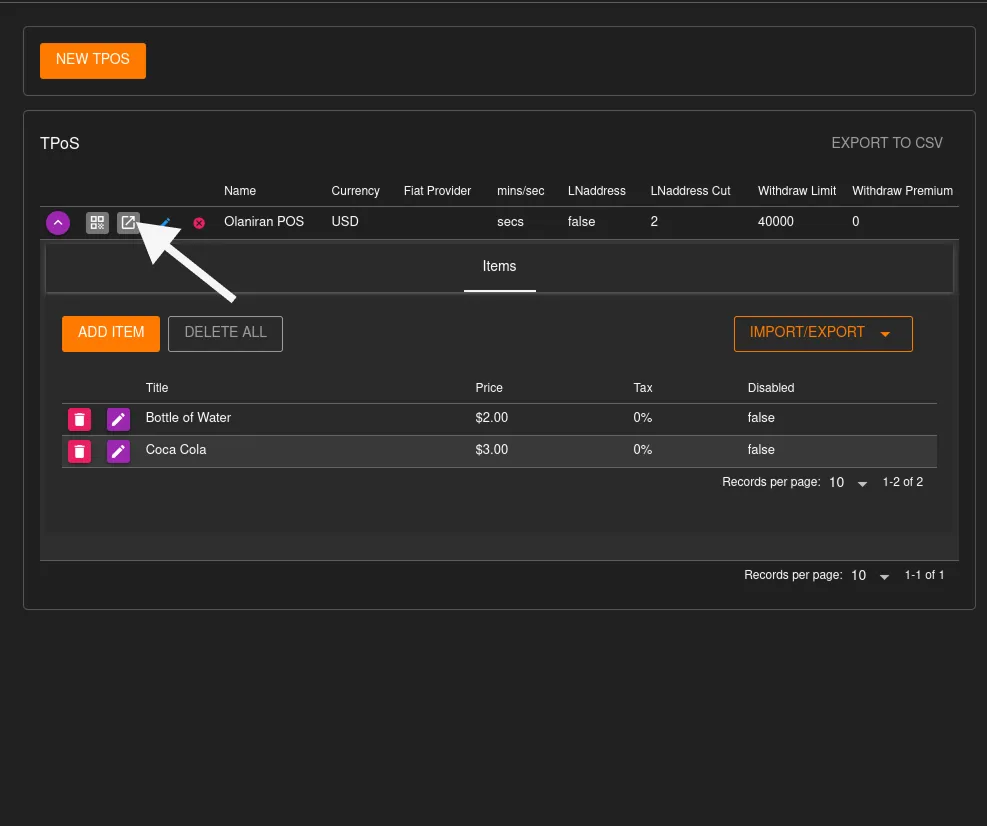The image size is (987, 826).
Task: Delete the Bottle of Water item
Action: tap(80, 419)
